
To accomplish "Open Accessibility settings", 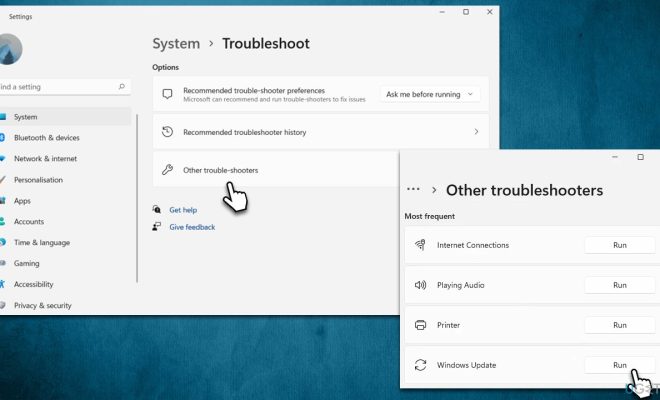I will (x=33, y=284).
